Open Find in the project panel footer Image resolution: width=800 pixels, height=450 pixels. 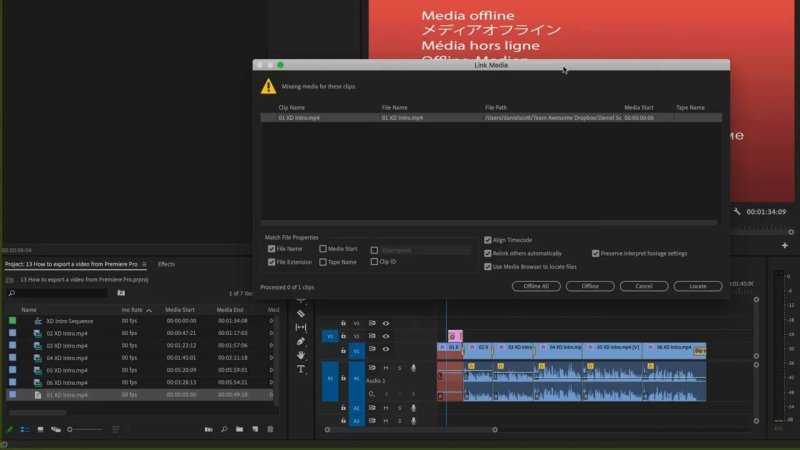pyautogui.click(x=224, y=430)
